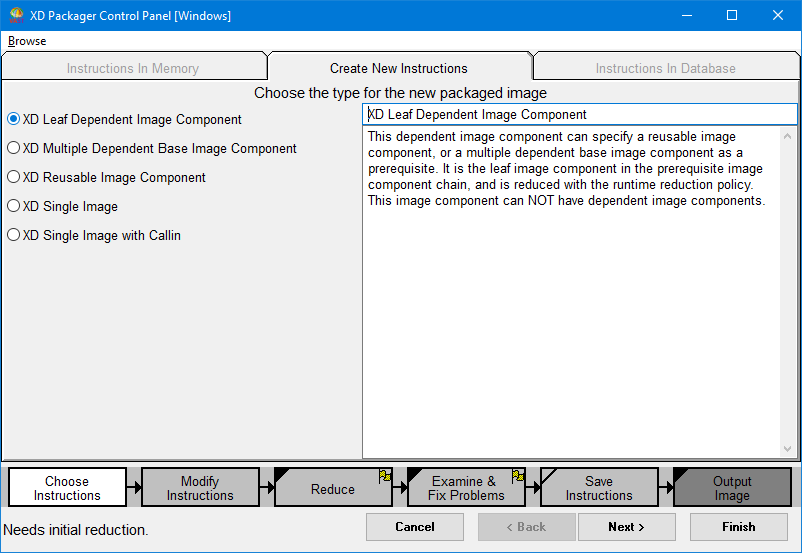The height and width of the screenshot is (553, 802).
Task: Switch to the Create New Instructions tab
Action: [399, 68]
